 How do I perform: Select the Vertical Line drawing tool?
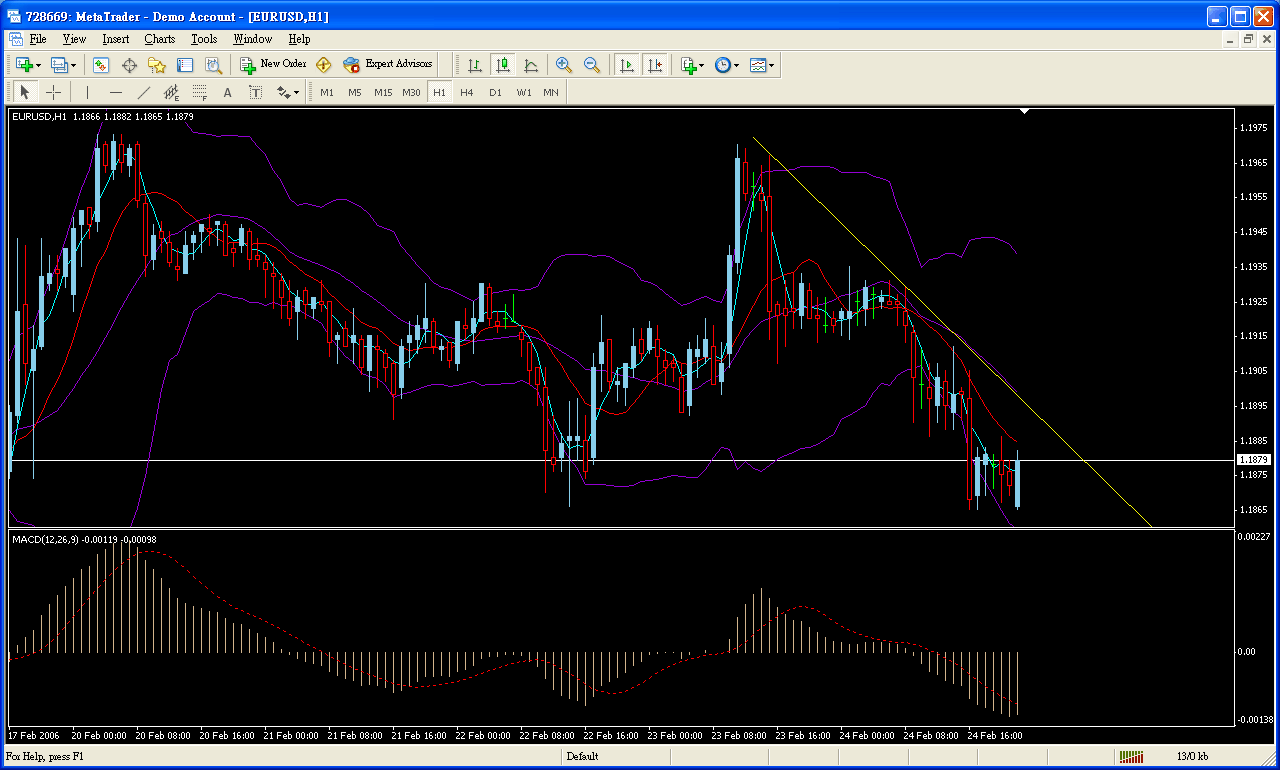click(87, 92)
